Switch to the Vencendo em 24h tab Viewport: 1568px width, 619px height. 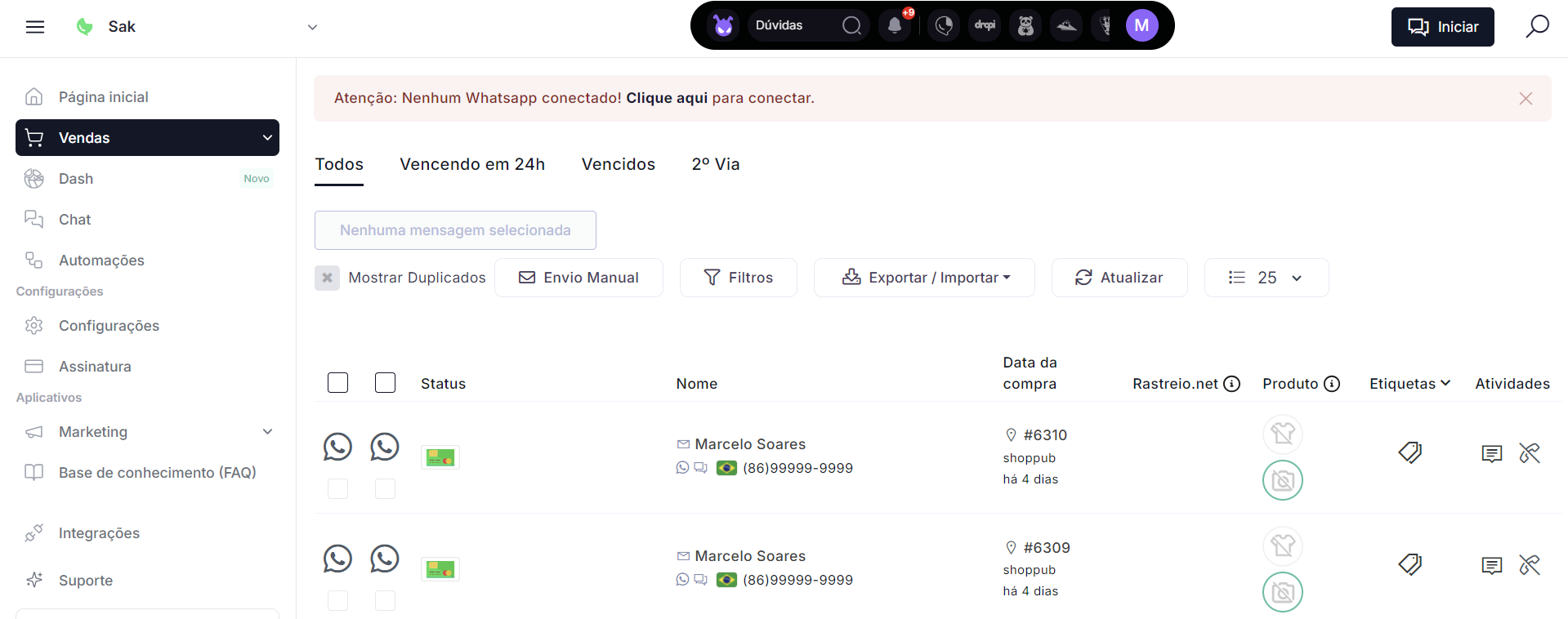472,164
